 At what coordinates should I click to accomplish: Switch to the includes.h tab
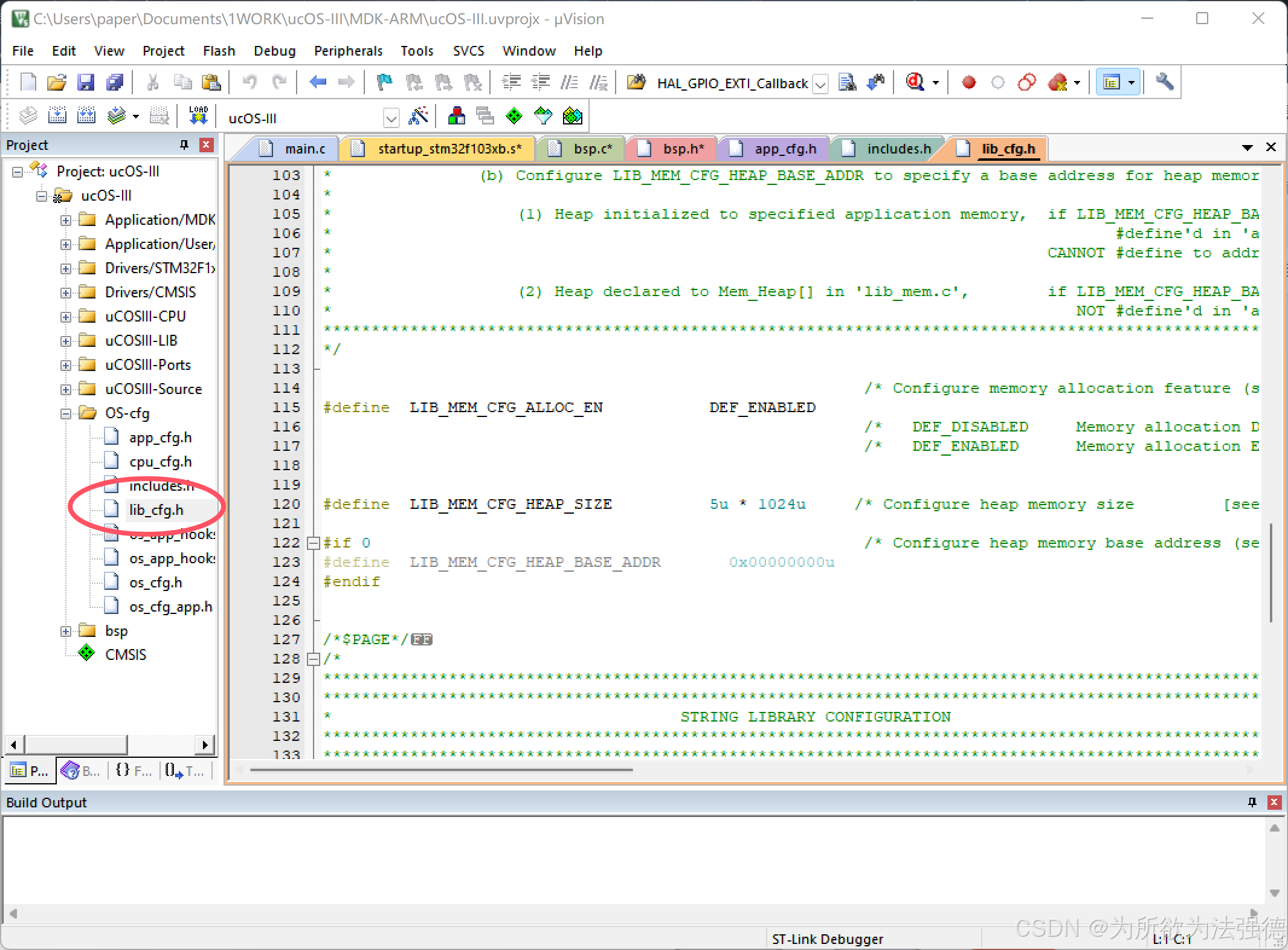898,149
